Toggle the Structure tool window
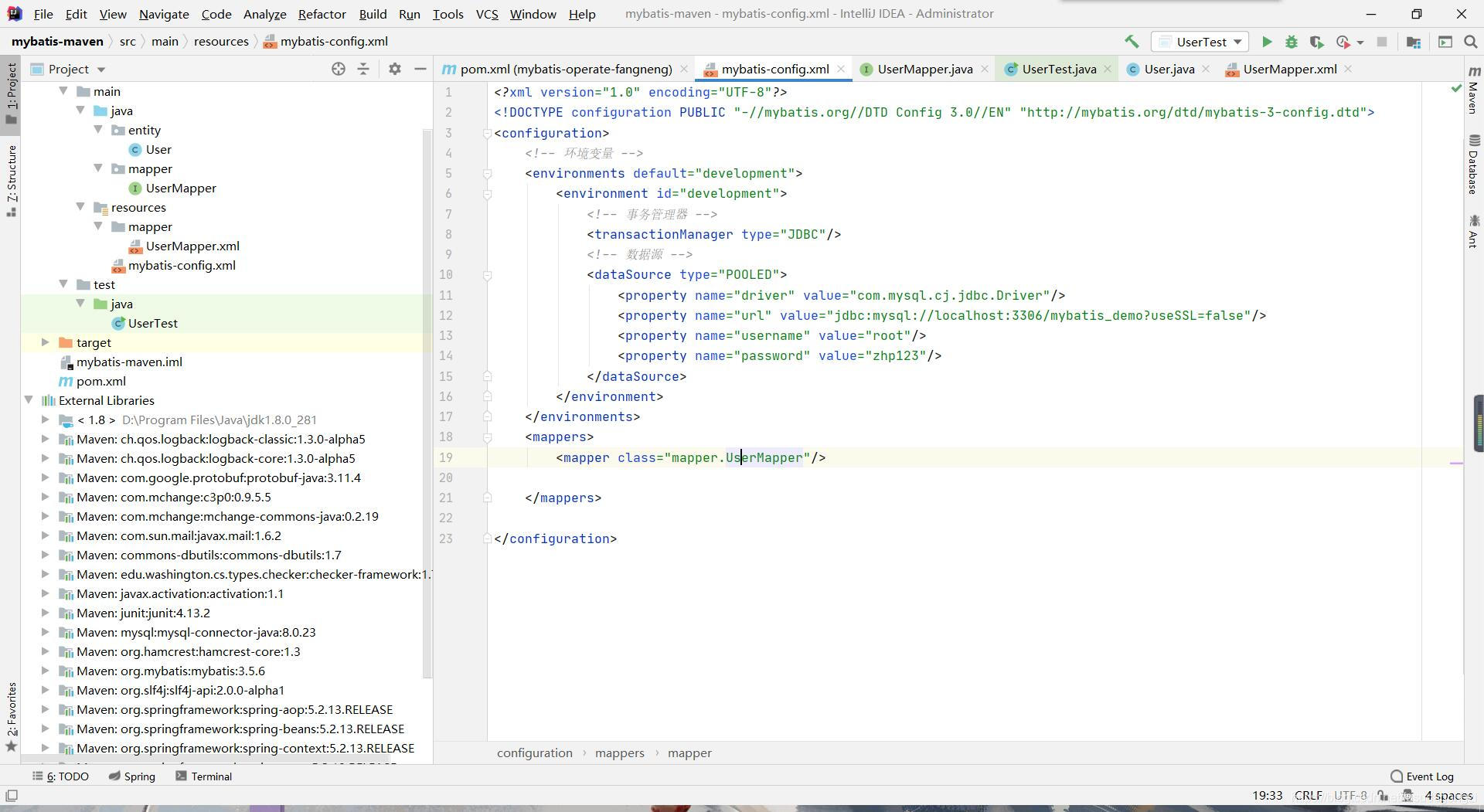 (x=12, y=179)
